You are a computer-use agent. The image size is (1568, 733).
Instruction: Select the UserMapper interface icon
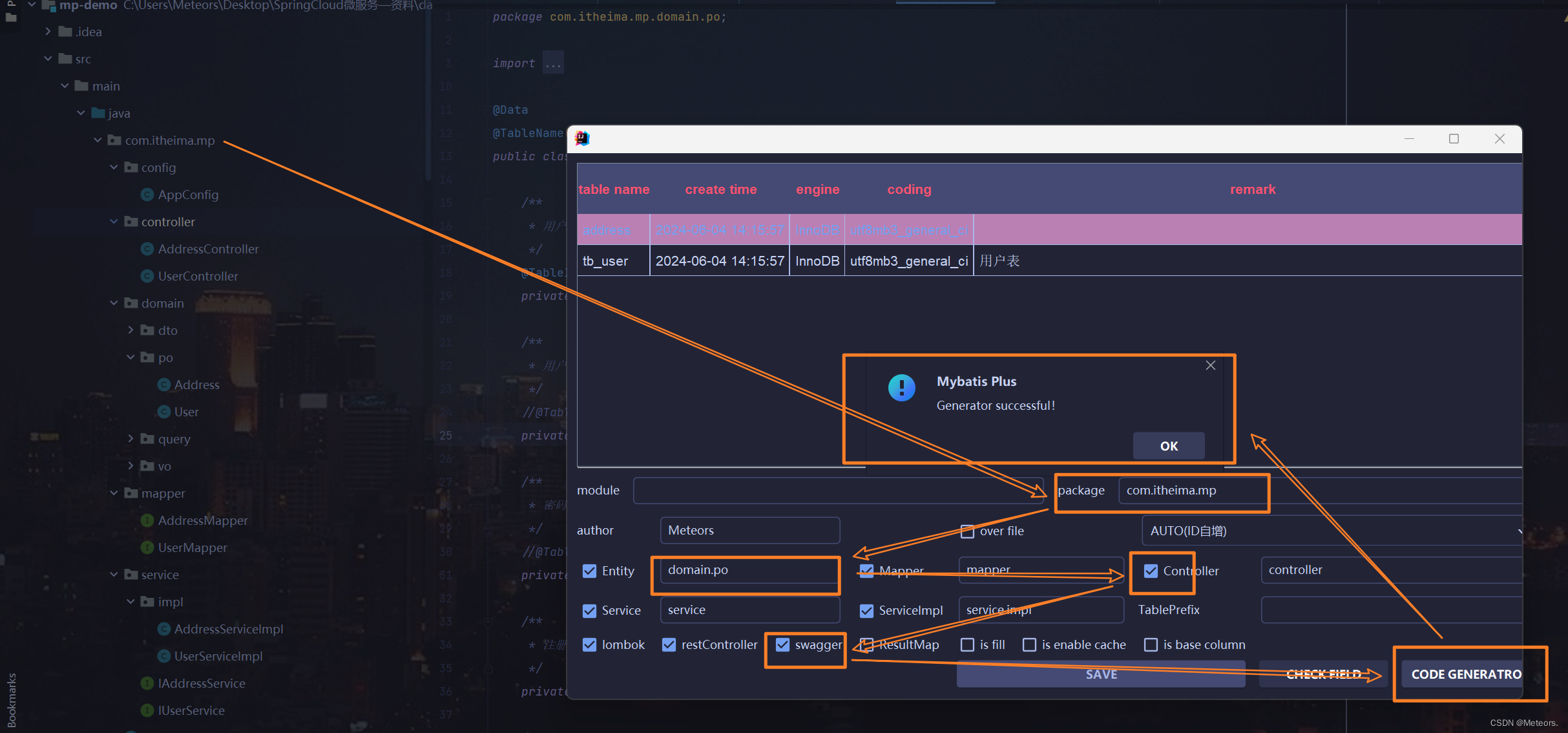[147, 547]
